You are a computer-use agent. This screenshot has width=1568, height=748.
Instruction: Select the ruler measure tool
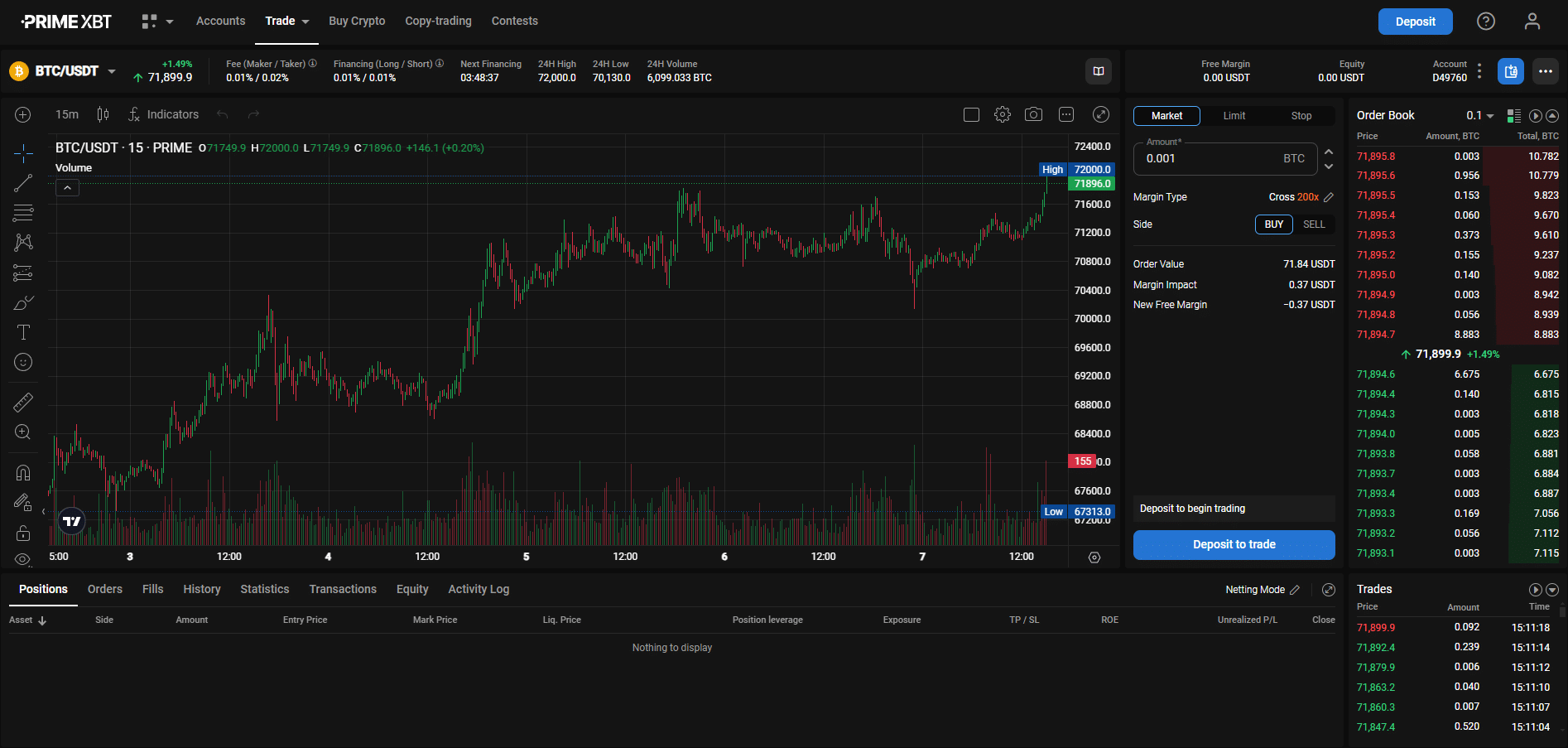tap(22, 402)
